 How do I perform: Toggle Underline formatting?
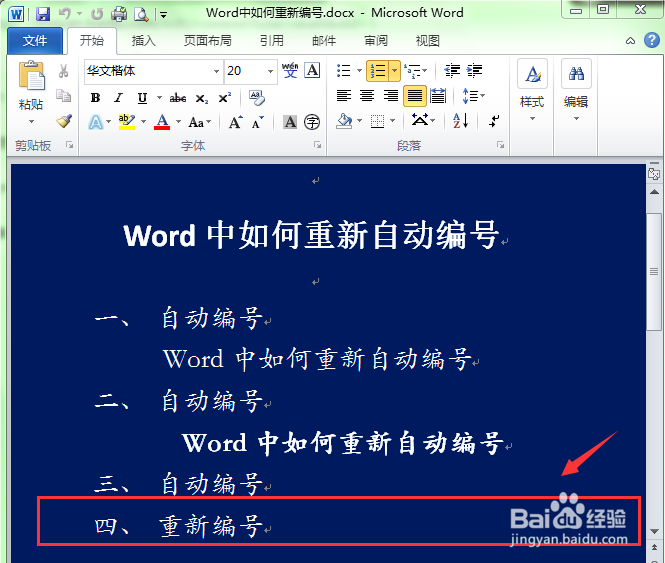point(142,98)
